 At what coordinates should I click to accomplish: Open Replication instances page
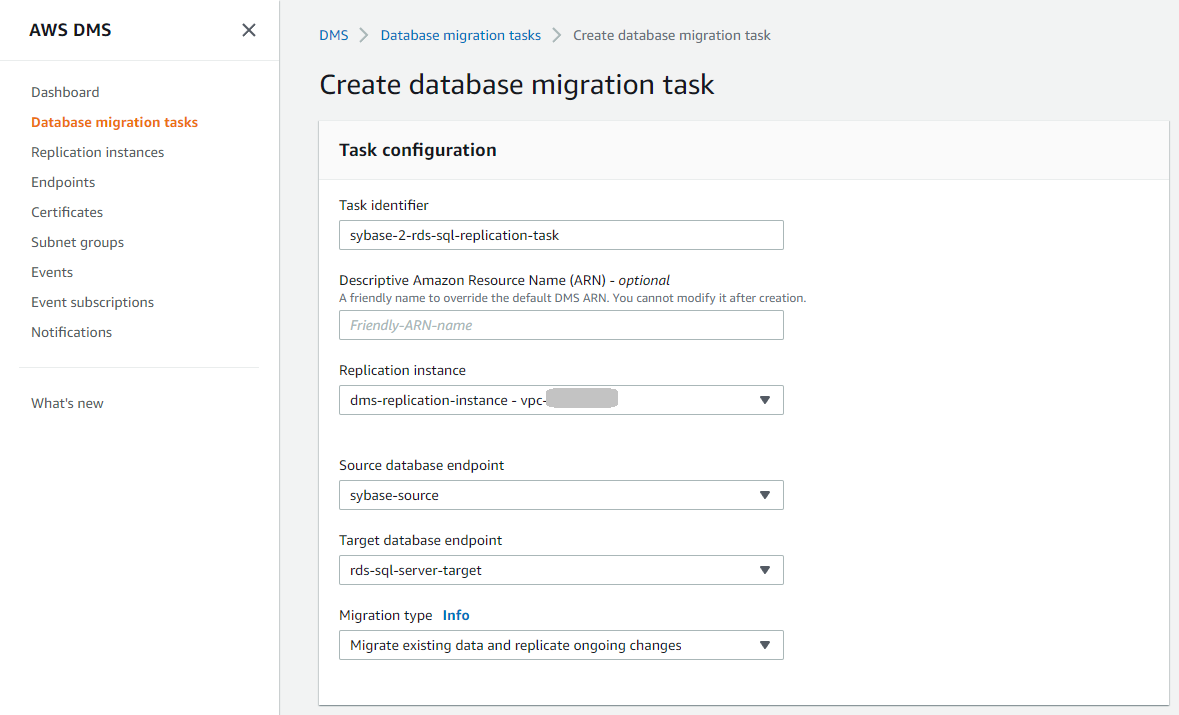click(x=97, y=152)
